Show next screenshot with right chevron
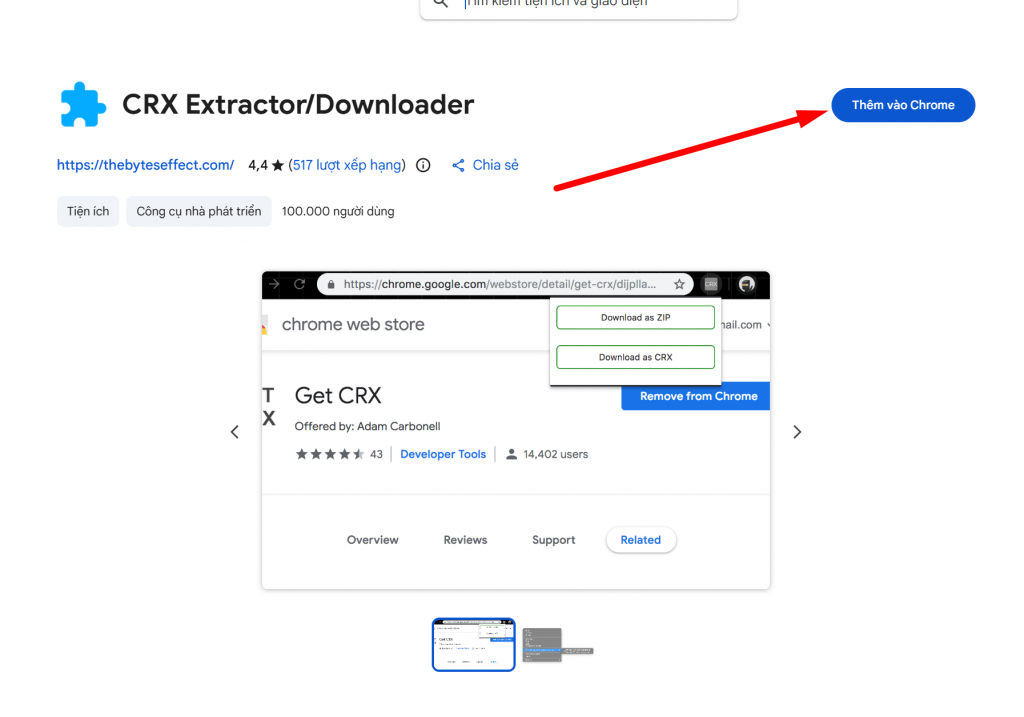Image resolution: width=1024 pixels, height=717 pixels. (x=797, y=432)
